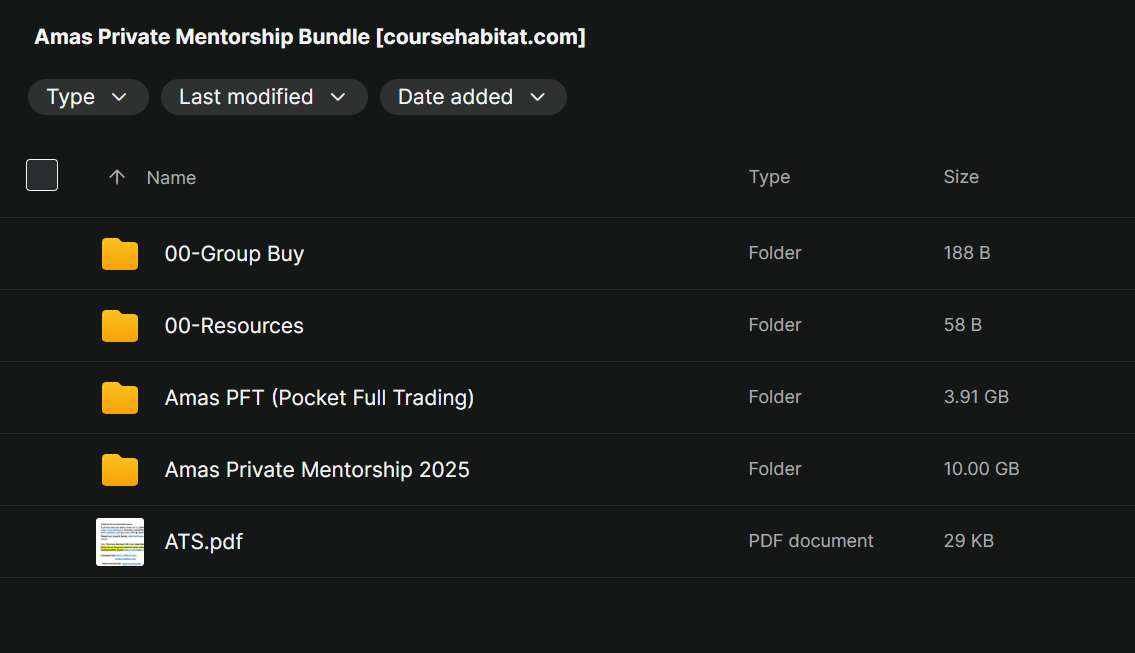Sort by the Type column header
Viewport: 1135px width, 653px height.
tap(769, 177)
